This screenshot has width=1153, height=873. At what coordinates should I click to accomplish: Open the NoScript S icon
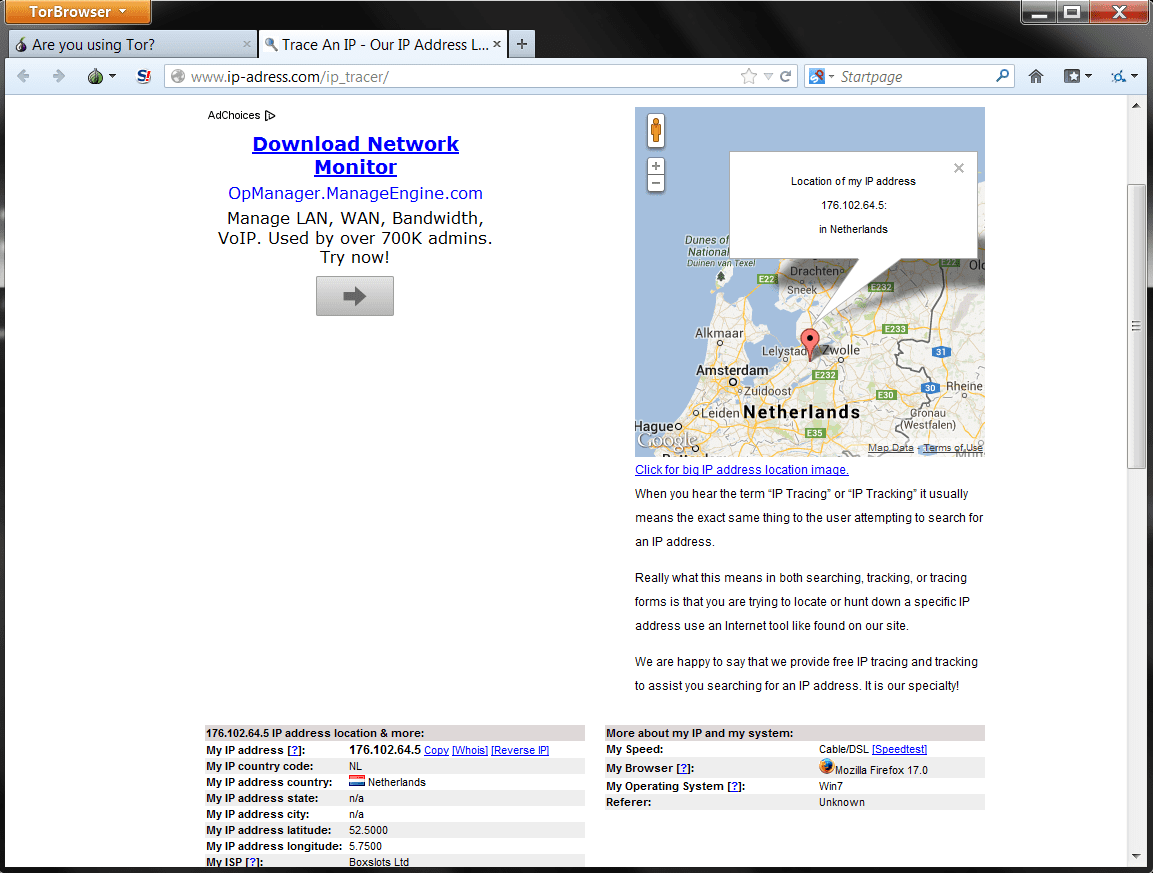tap(144, 76)
